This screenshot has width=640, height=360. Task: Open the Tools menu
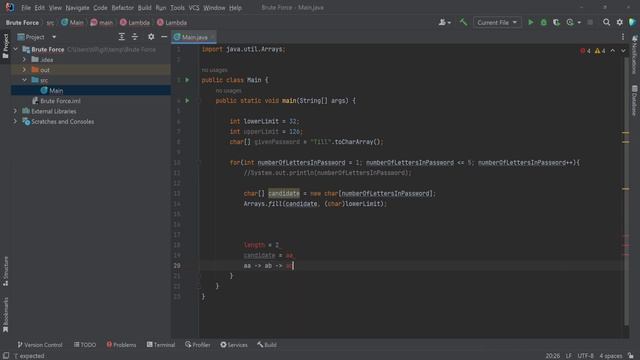pyautogui.click(x=177, y=7)
